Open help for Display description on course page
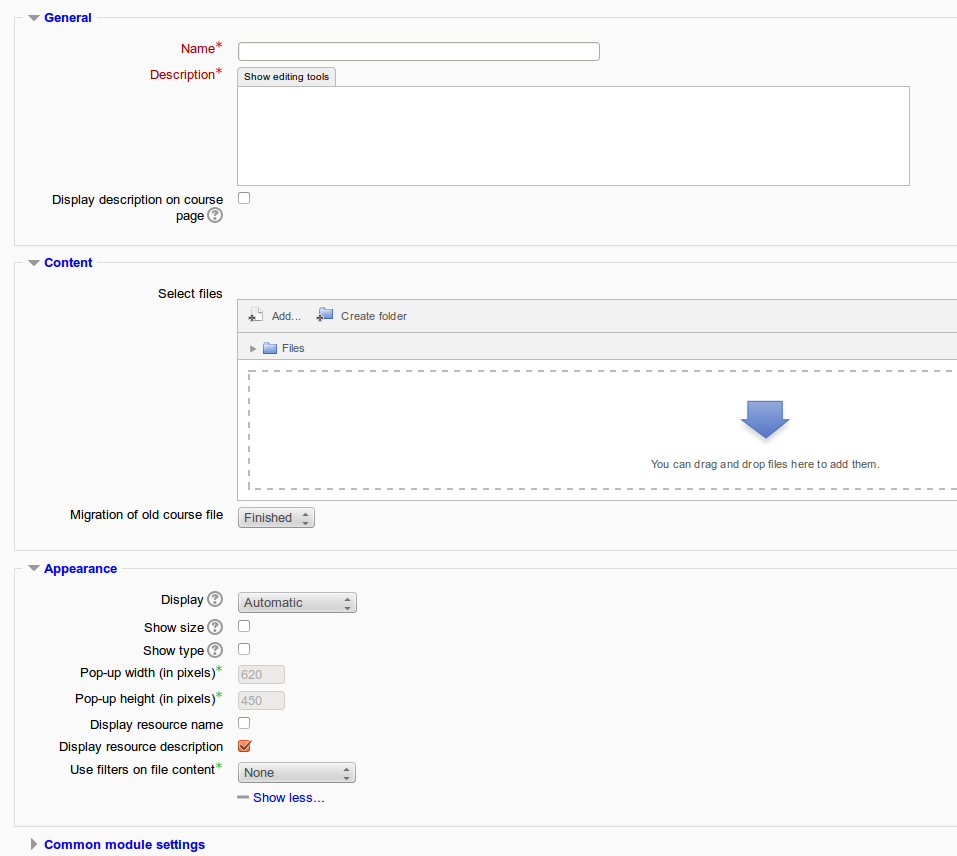 (215, 215)
